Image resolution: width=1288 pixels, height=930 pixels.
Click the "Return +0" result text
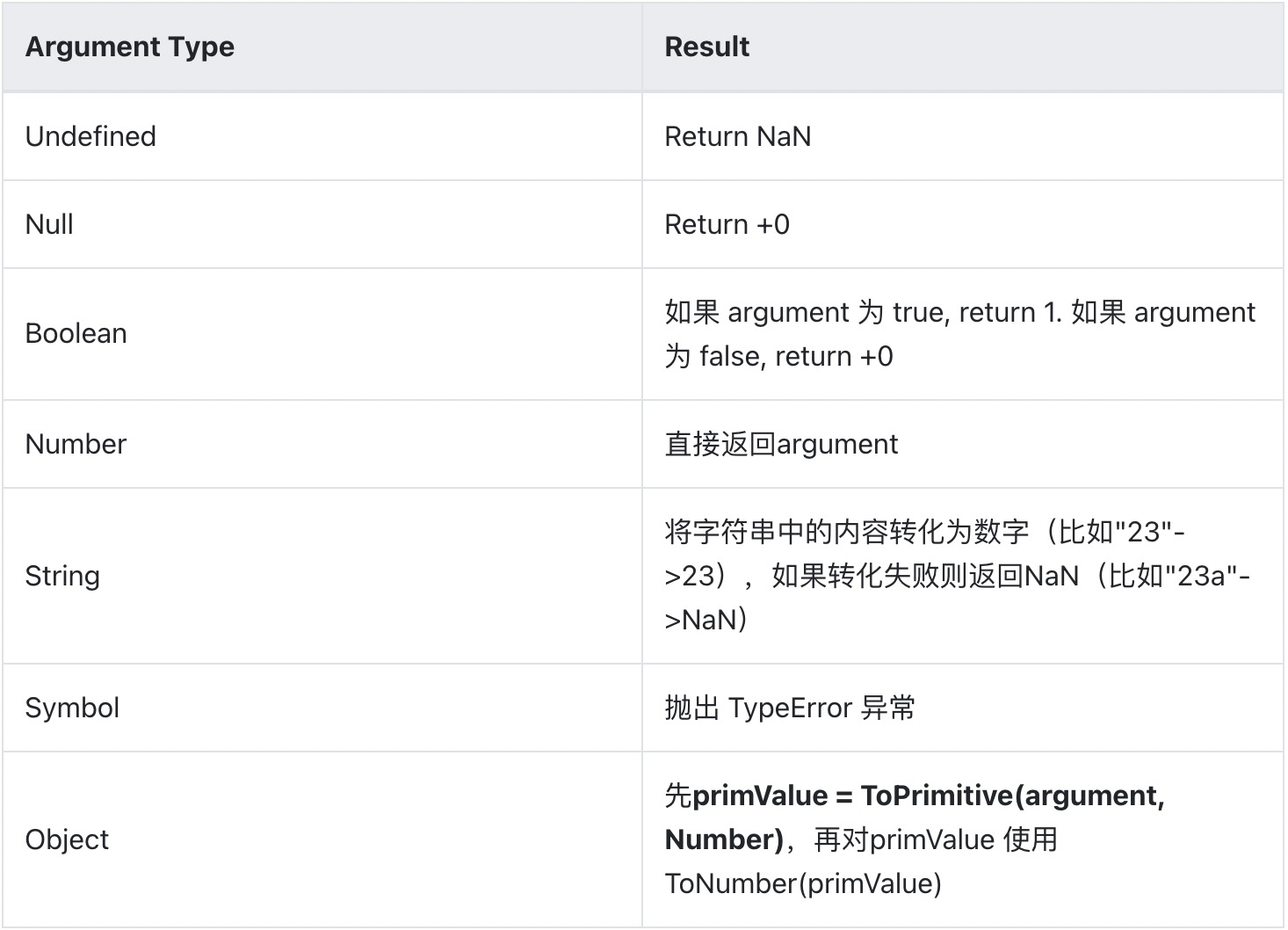point(727,225)
